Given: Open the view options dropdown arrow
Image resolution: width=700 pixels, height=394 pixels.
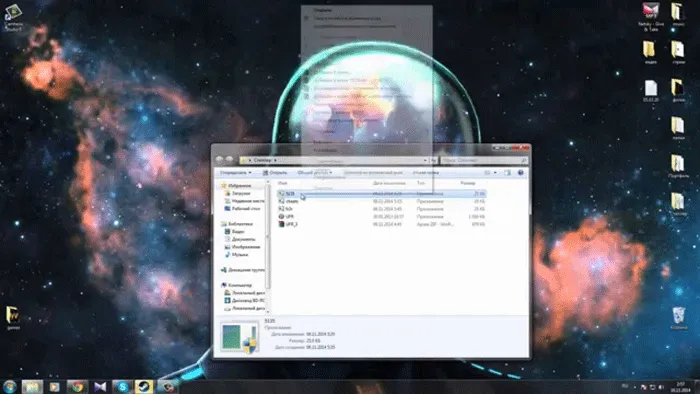Looking at the screenshot, I should (x=495, y=173).
